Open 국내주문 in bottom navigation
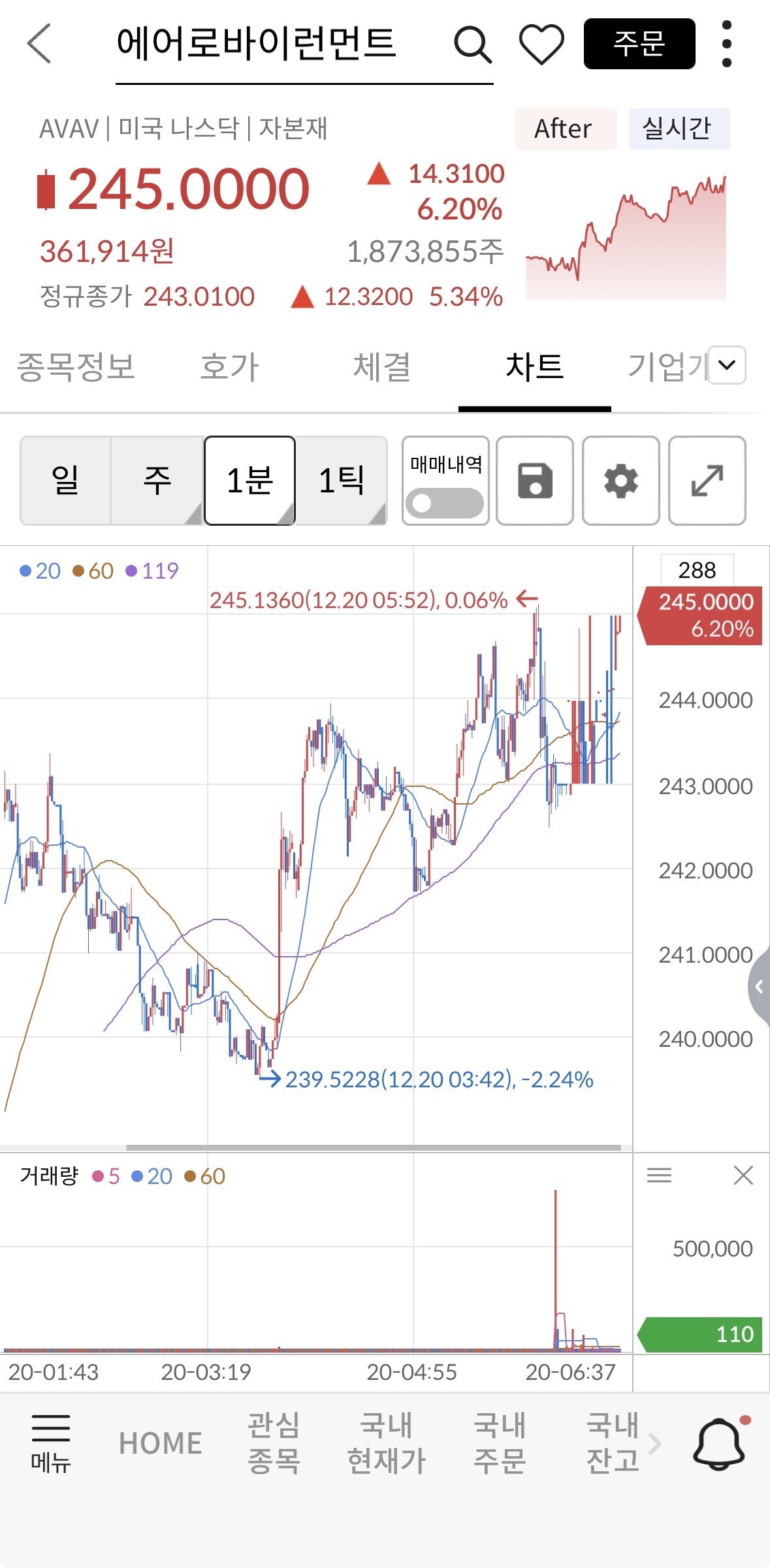The height and width of the screenshot is (1568, 770). click(x=500, y=1443)
